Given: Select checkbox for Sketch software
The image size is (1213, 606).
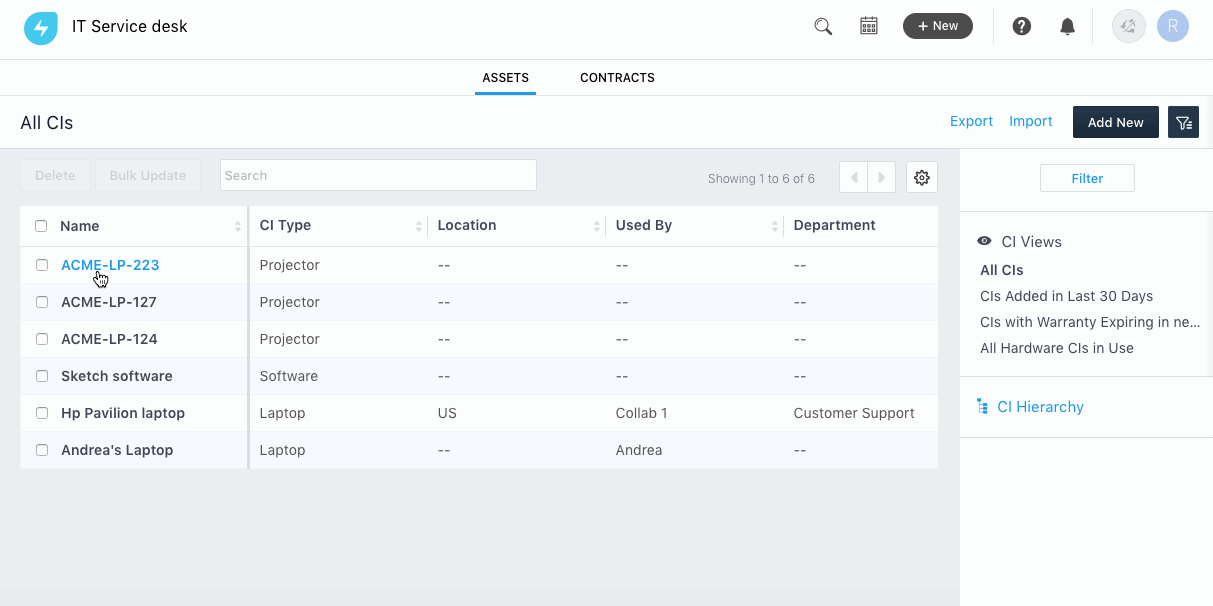Looking at the screenshot, I should tap(42, 376).
